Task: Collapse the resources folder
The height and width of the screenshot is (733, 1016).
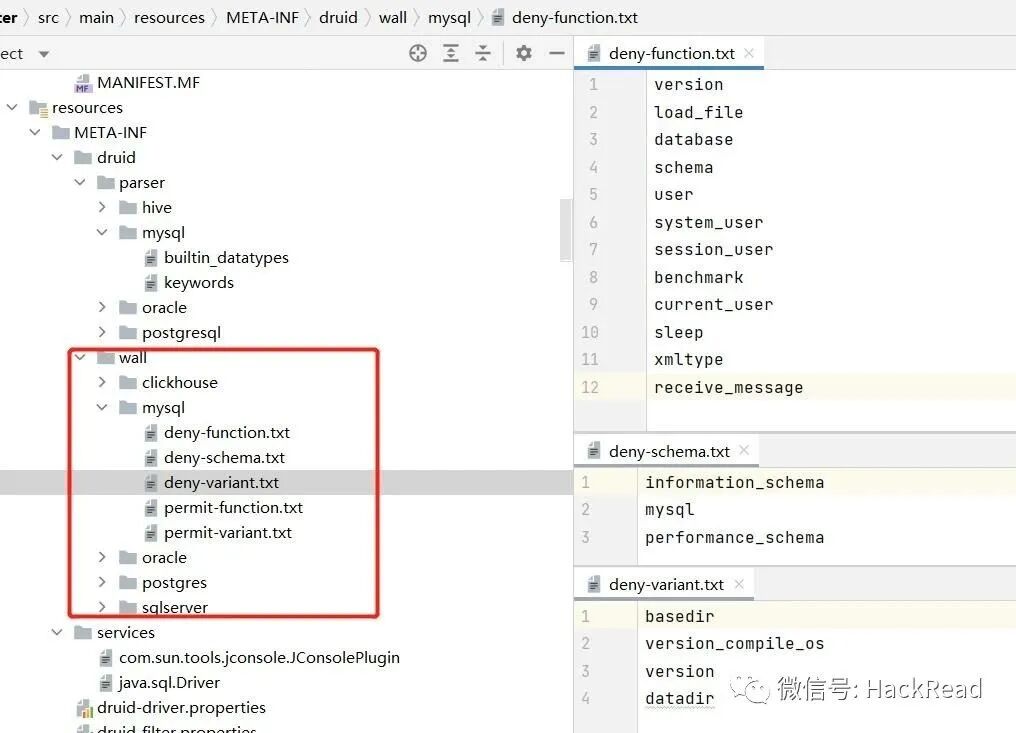Action: coord(12,107)
